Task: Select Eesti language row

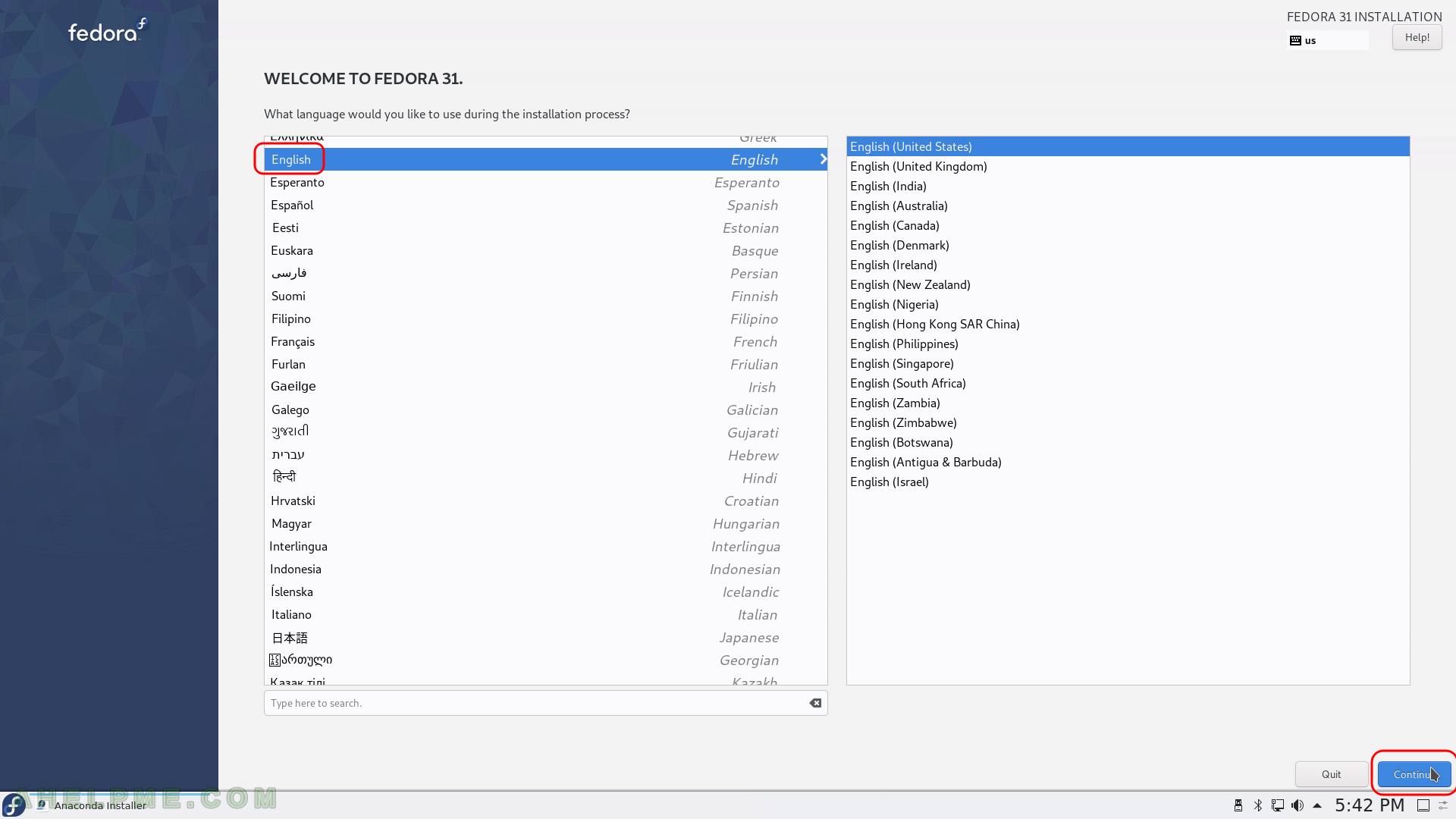Action: pos(545,227)
